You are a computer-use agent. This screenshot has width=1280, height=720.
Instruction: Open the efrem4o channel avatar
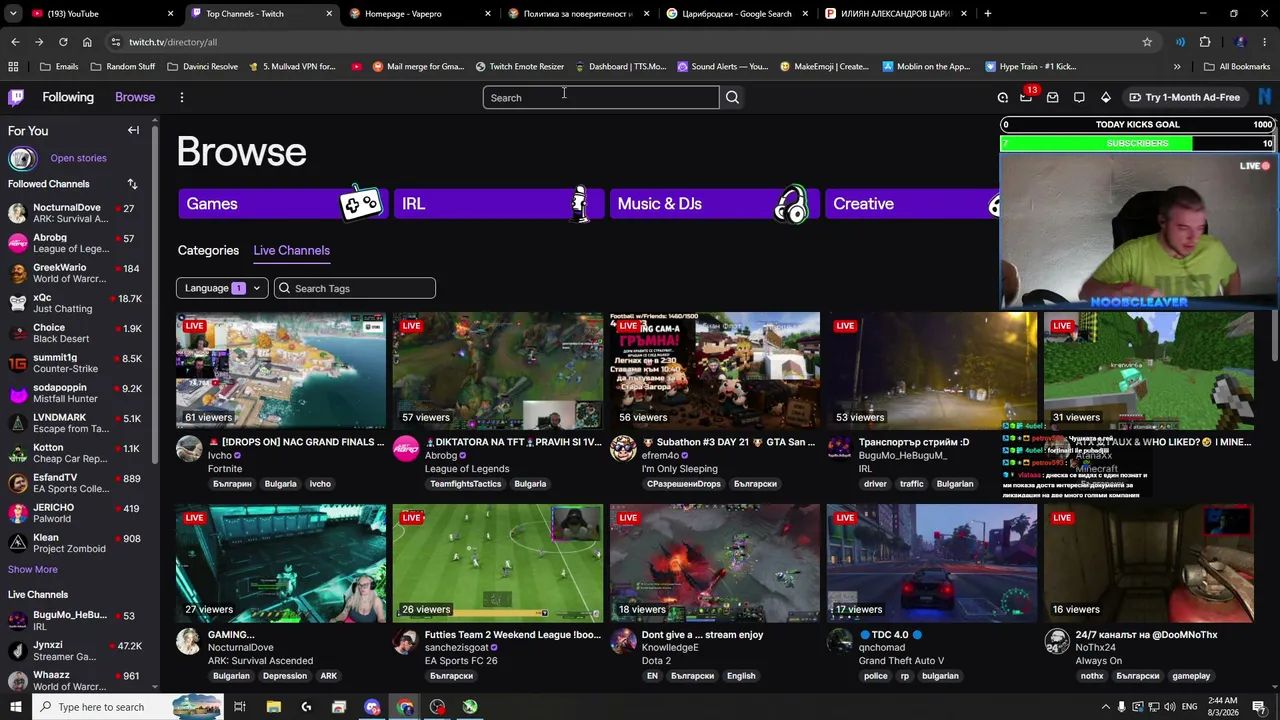tap(623, 448)
